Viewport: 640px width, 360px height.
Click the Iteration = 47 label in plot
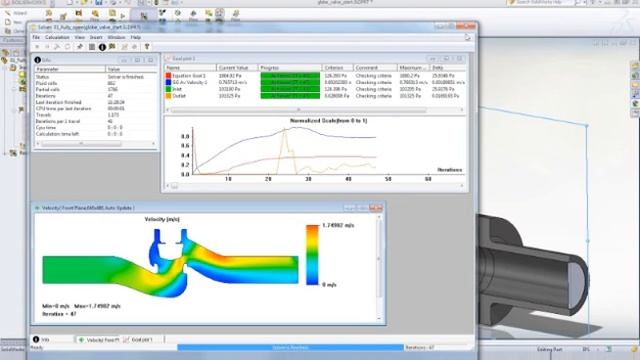(59, 314)
